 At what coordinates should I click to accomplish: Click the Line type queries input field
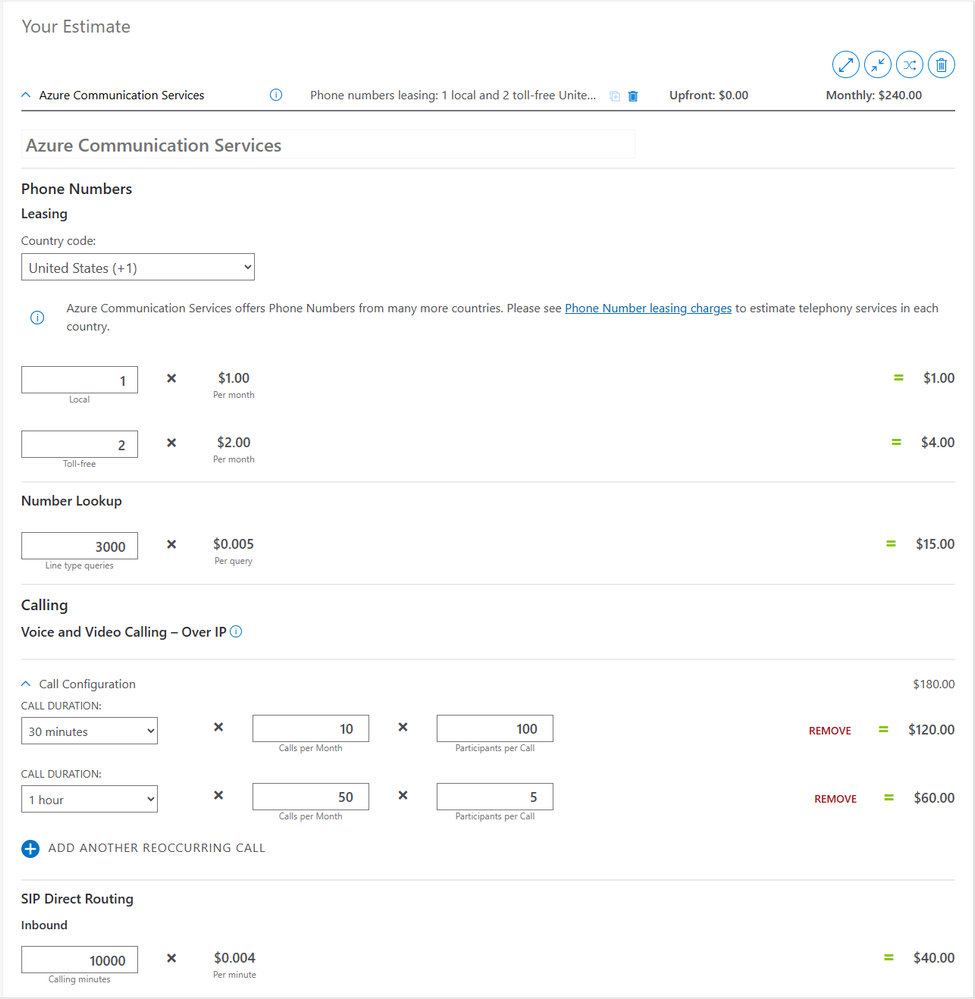click(x=80, y=546)
